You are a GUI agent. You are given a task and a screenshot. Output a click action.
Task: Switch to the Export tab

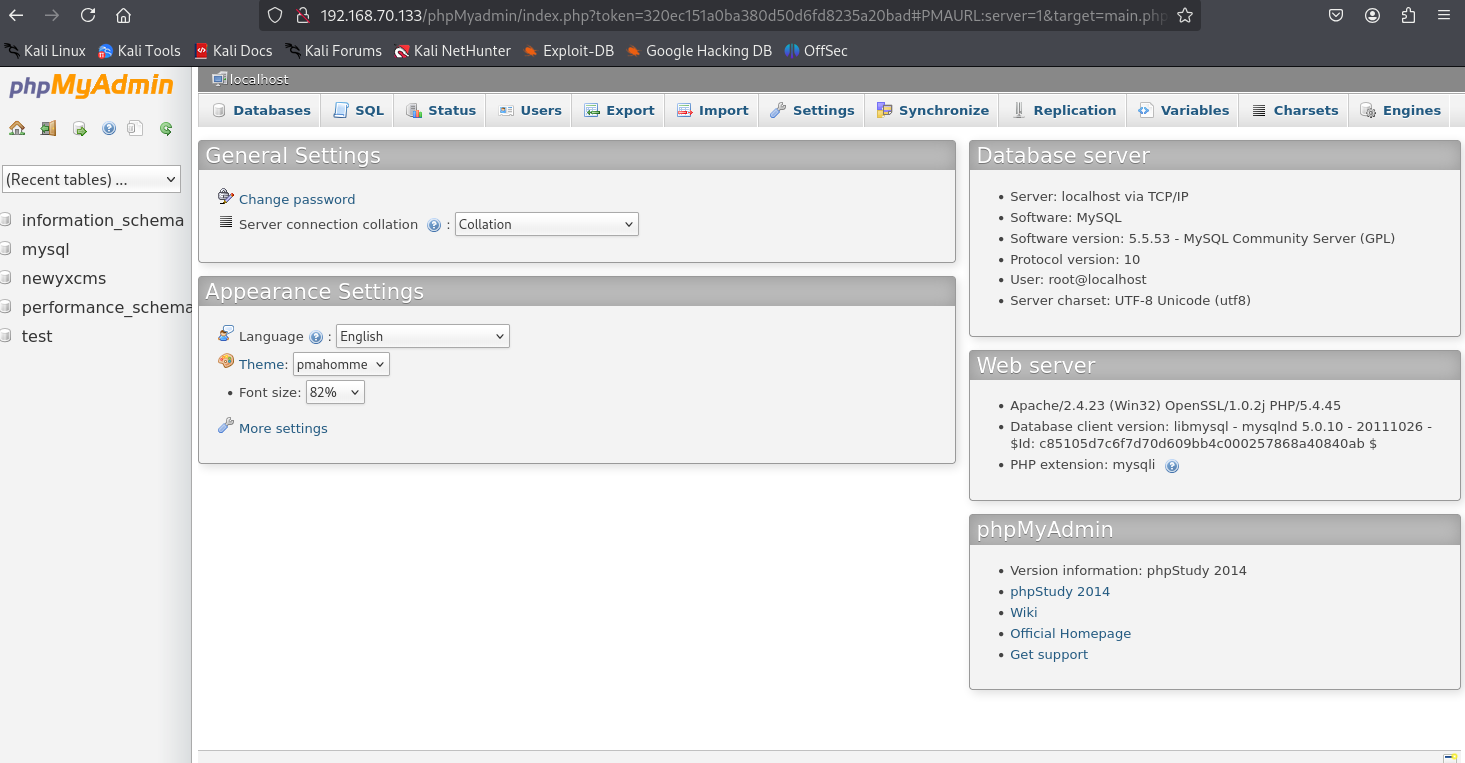point(618,110)
